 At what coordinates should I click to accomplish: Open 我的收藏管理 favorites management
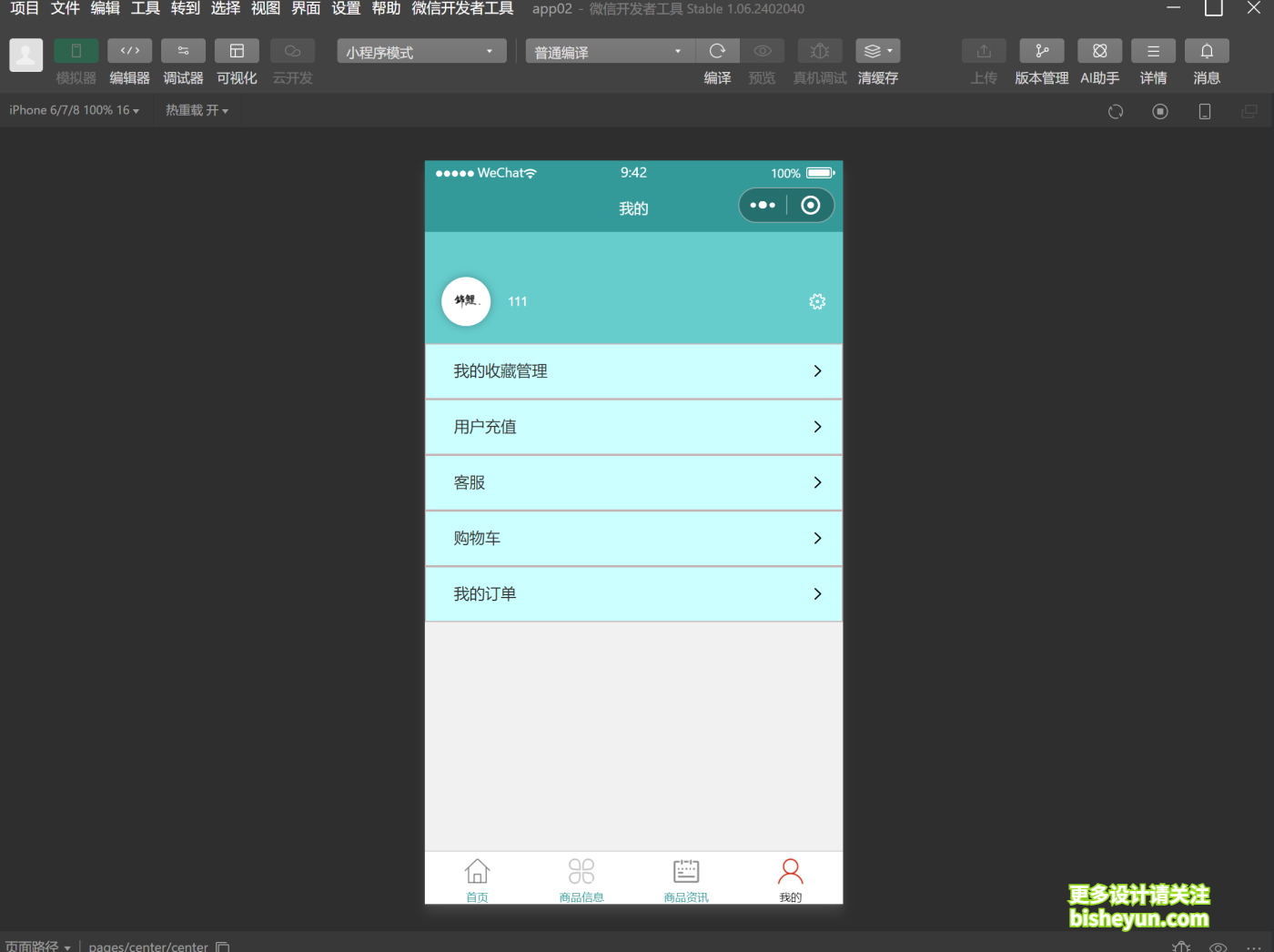click(633, 371)
